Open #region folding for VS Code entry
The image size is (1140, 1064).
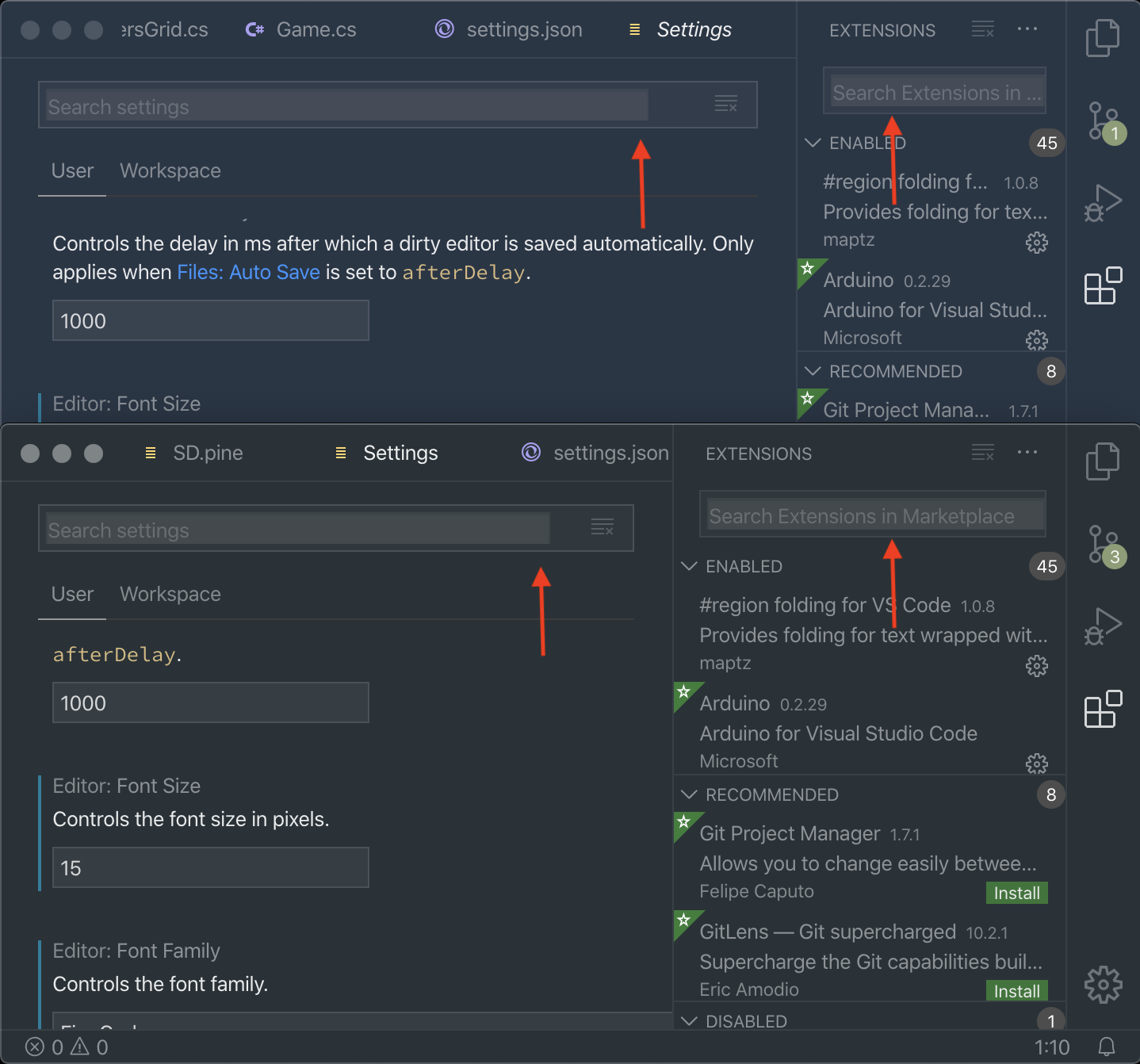(x=869, y=634)
